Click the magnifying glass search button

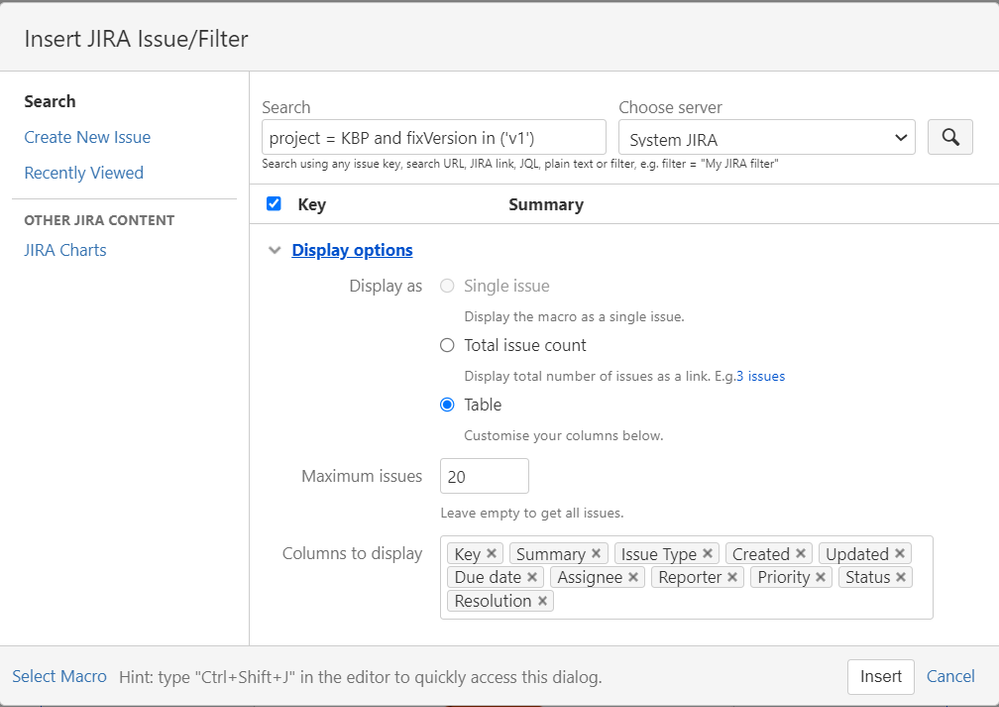[x=950, y=137]
